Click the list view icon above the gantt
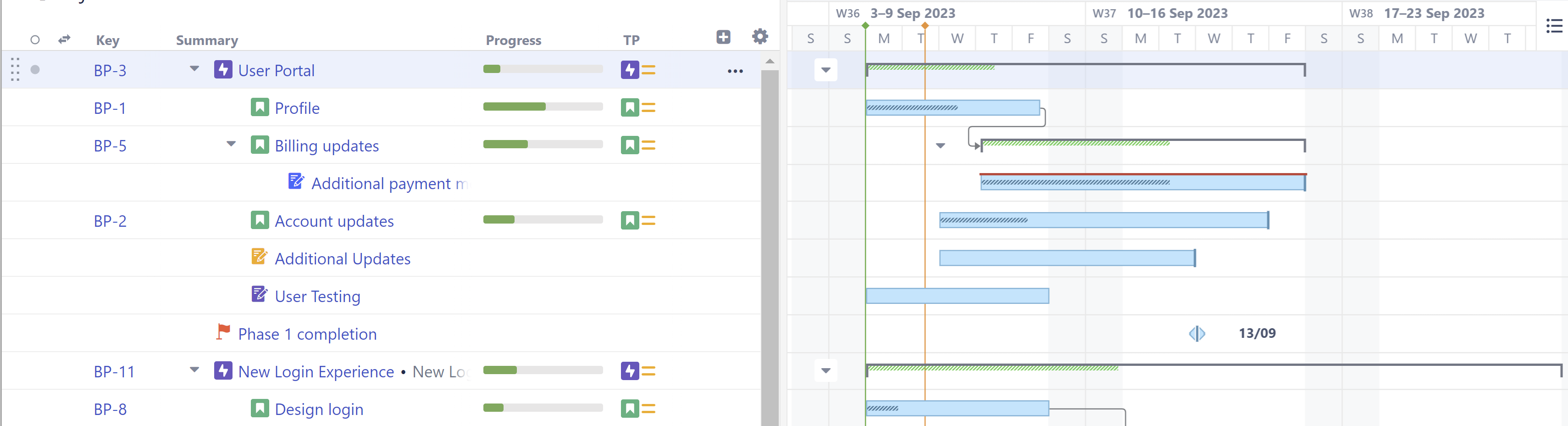Screen dimensions: 1568x426 click(x=1553, y=26)
